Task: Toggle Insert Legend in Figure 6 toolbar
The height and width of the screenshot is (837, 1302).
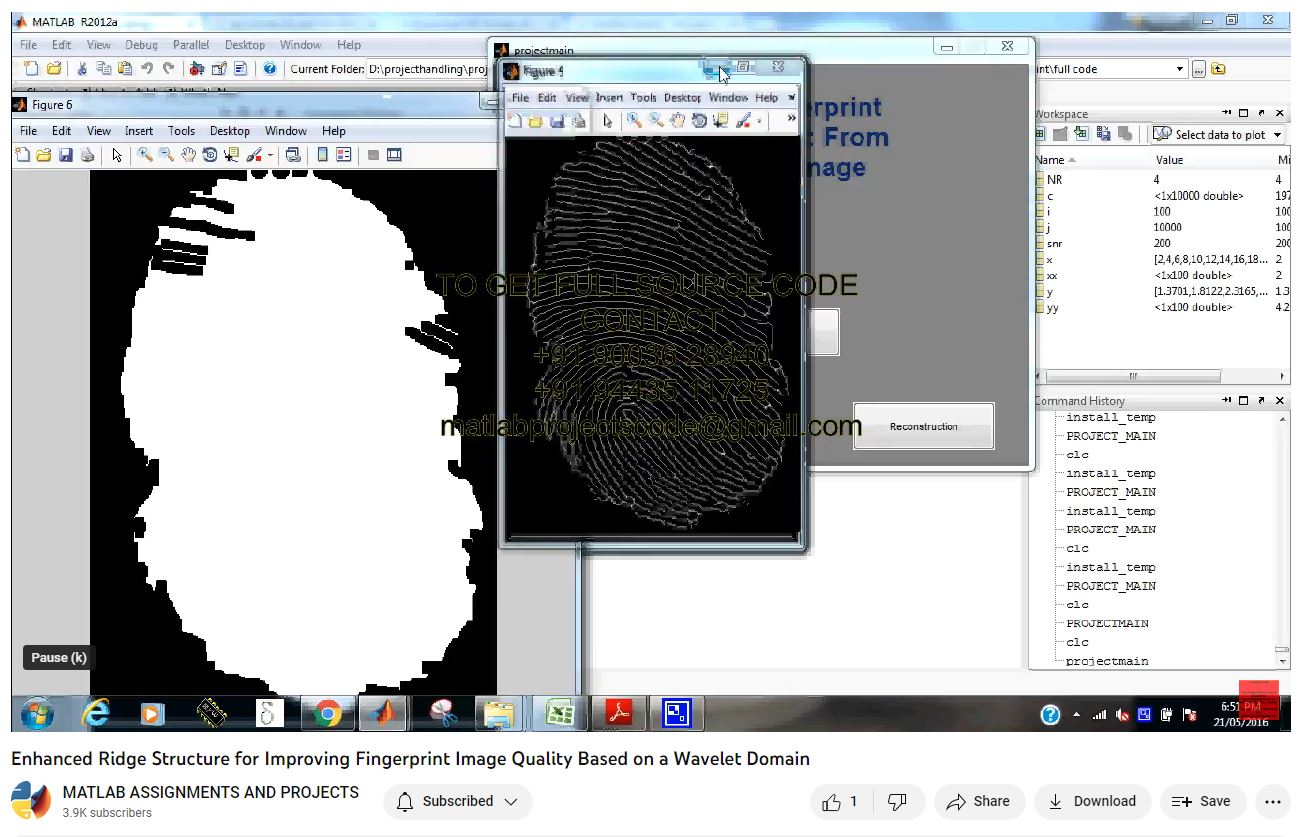Action: click(344, 155)
